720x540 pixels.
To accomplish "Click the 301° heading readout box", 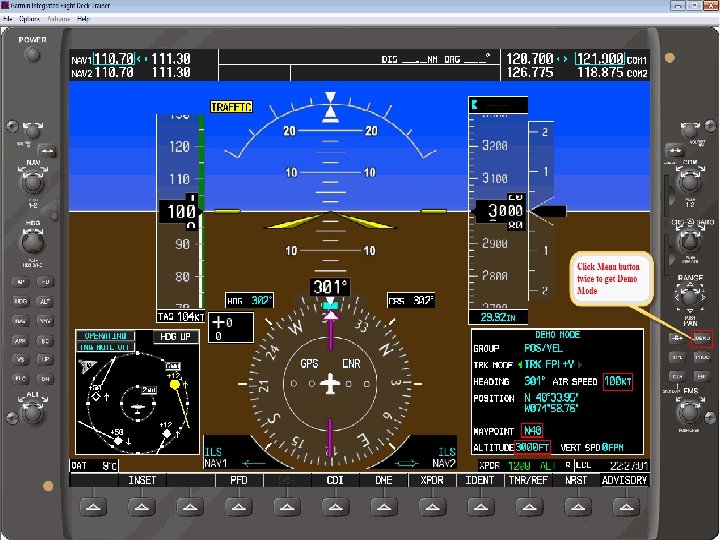I will coord(330,287).
